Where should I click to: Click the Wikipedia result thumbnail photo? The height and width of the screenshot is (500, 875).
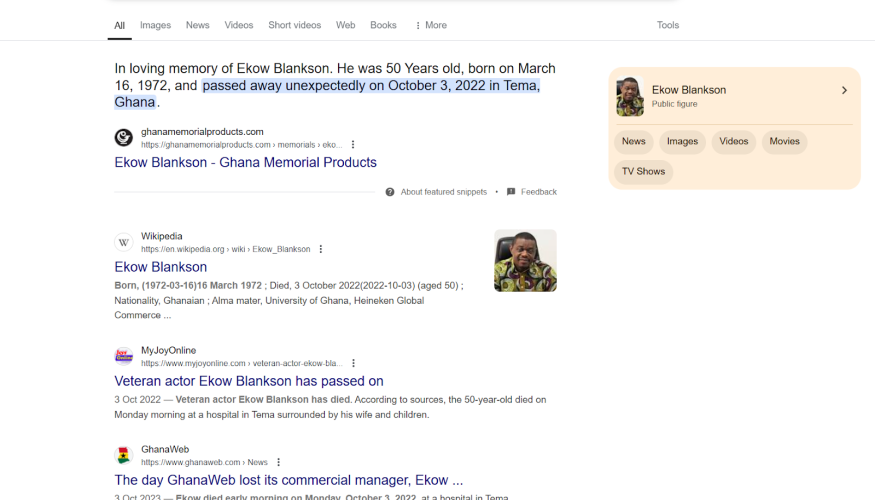[x=525, y=261]
